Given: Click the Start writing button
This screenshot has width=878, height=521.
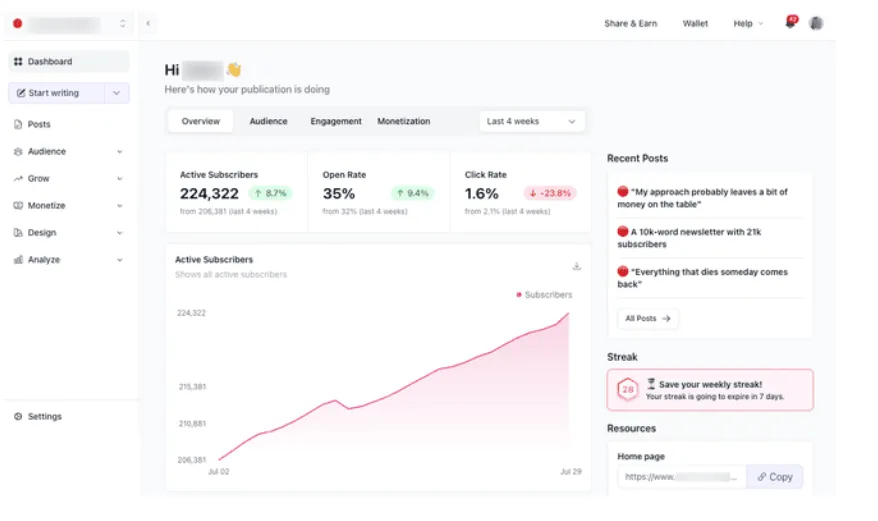Looking at the screenshot, I should click(x=56, y=93).
